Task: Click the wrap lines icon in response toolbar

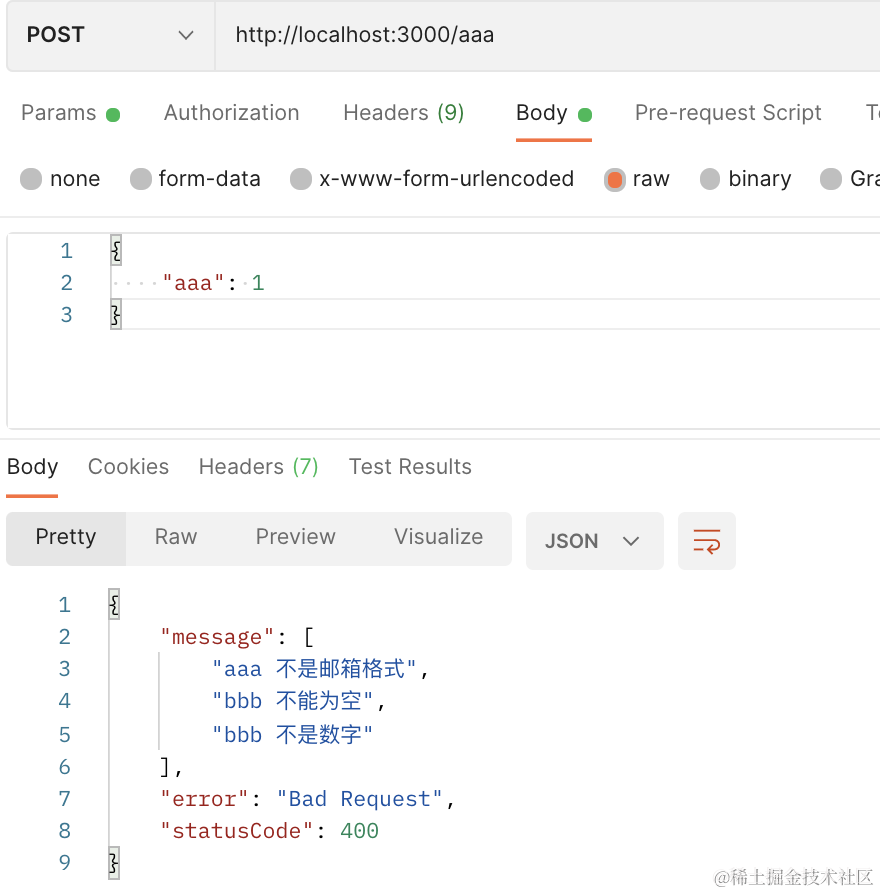Action: (706, 541)
